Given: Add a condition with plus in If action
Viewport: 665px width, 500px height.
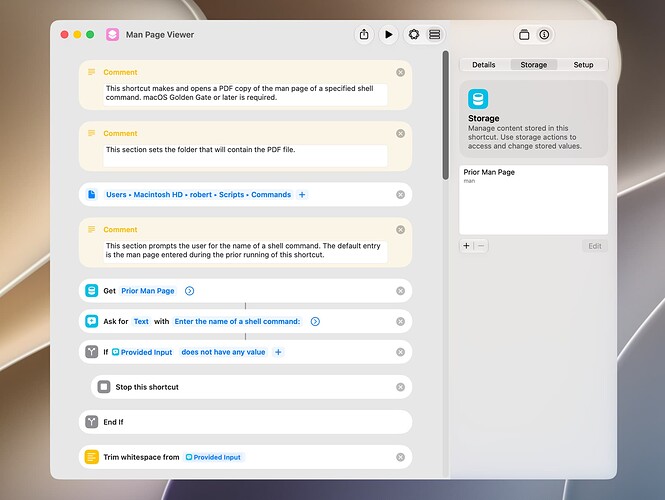Looking at the screenshot, I should pyautogui.click(x=278, y=352).
